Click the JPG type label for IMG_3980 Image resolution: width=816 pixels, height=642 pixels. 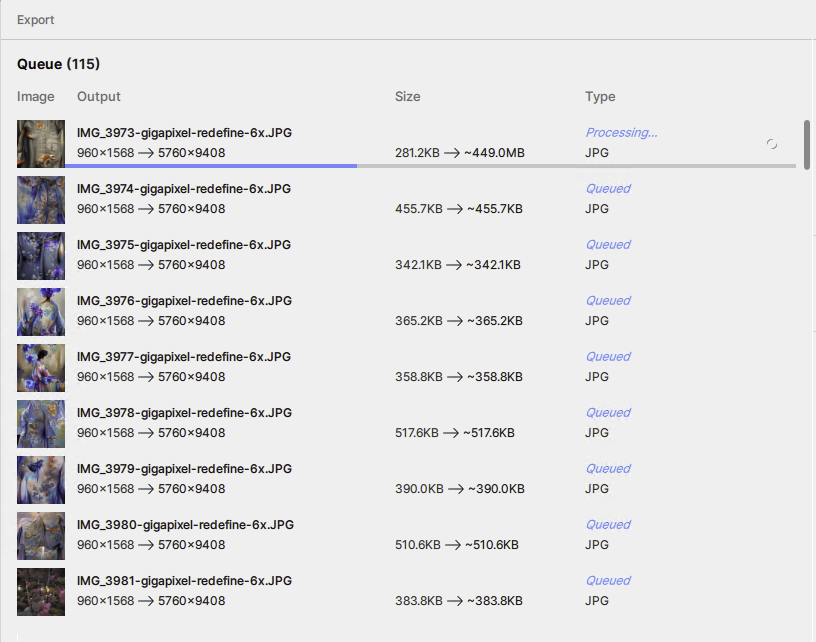coord(597,545)
